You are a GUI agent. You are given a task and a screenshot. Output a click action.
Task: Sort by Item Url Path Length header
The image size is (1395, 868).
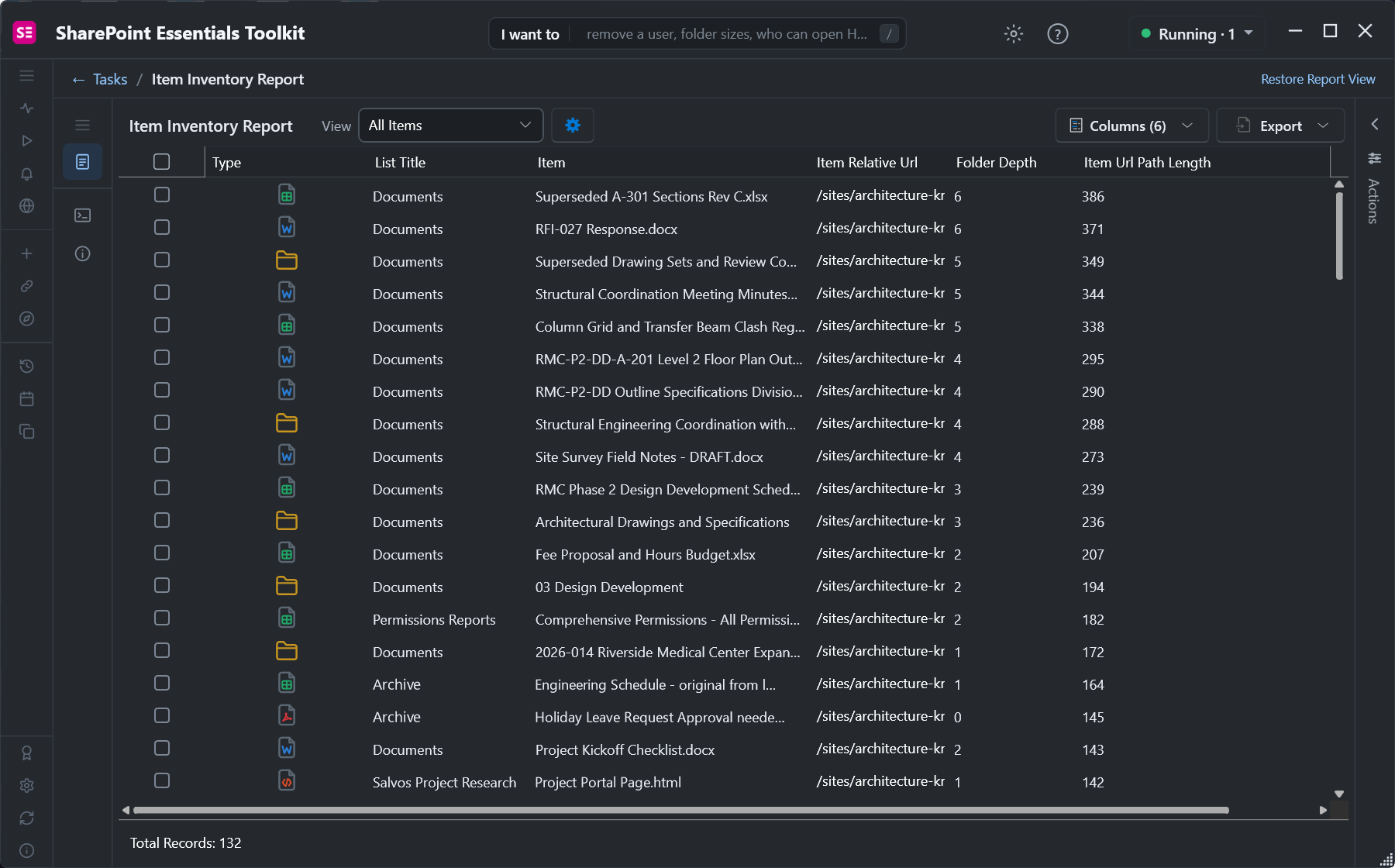(1147, 162)
